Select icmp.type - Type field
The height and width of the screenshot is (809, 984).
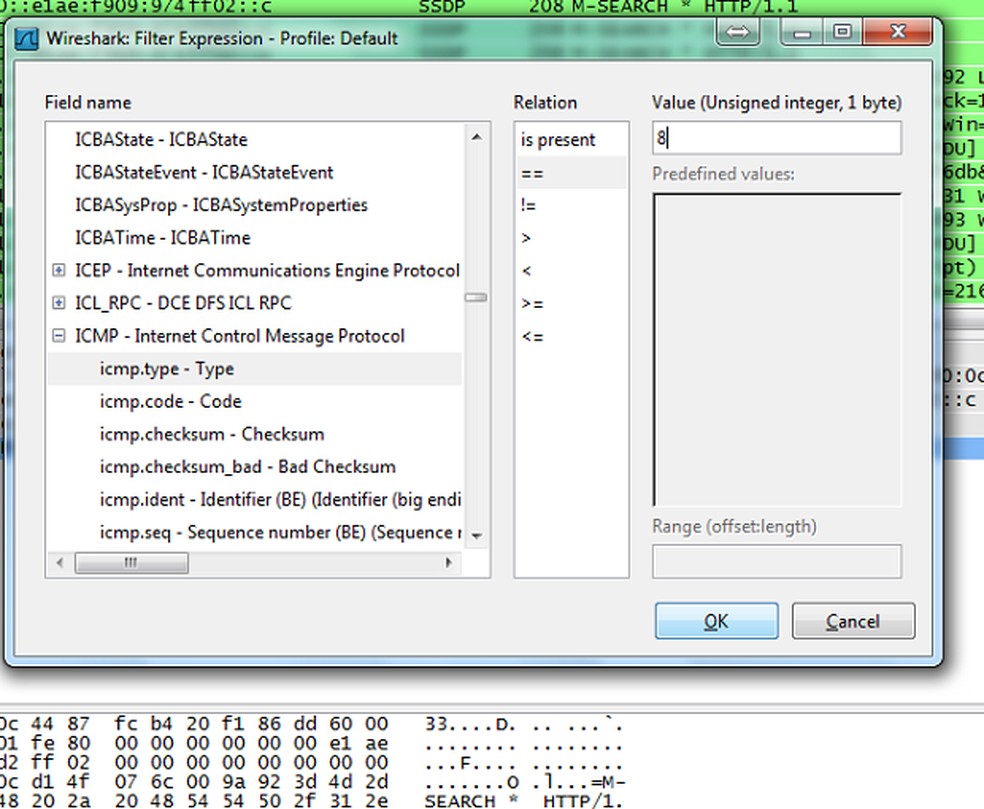click(254, 368)
